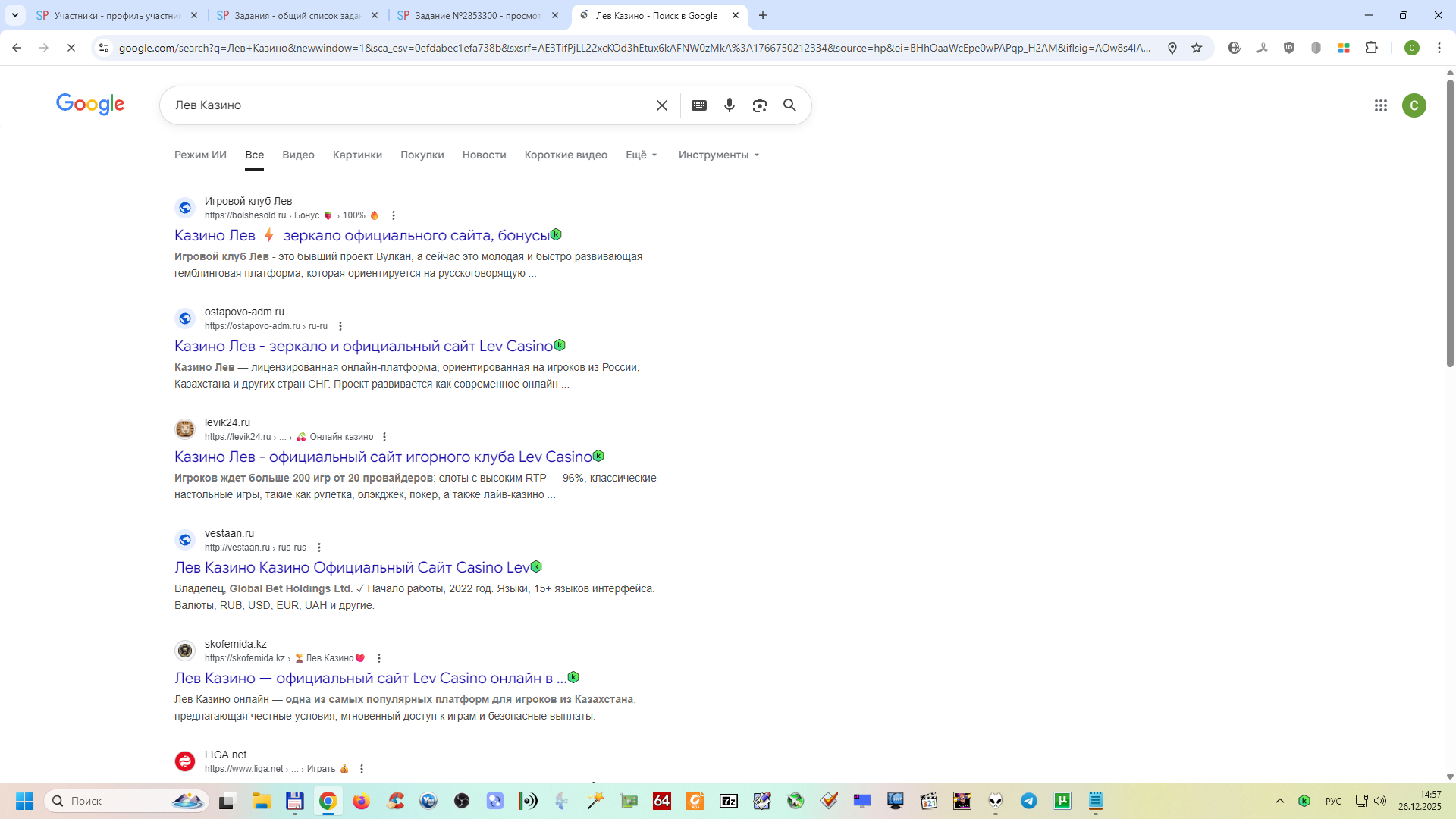Image resolution: width=1456 pixels, height=819 pixels.
Task: Show hidden system tray icons
Action: click(x=1280, y=801)
